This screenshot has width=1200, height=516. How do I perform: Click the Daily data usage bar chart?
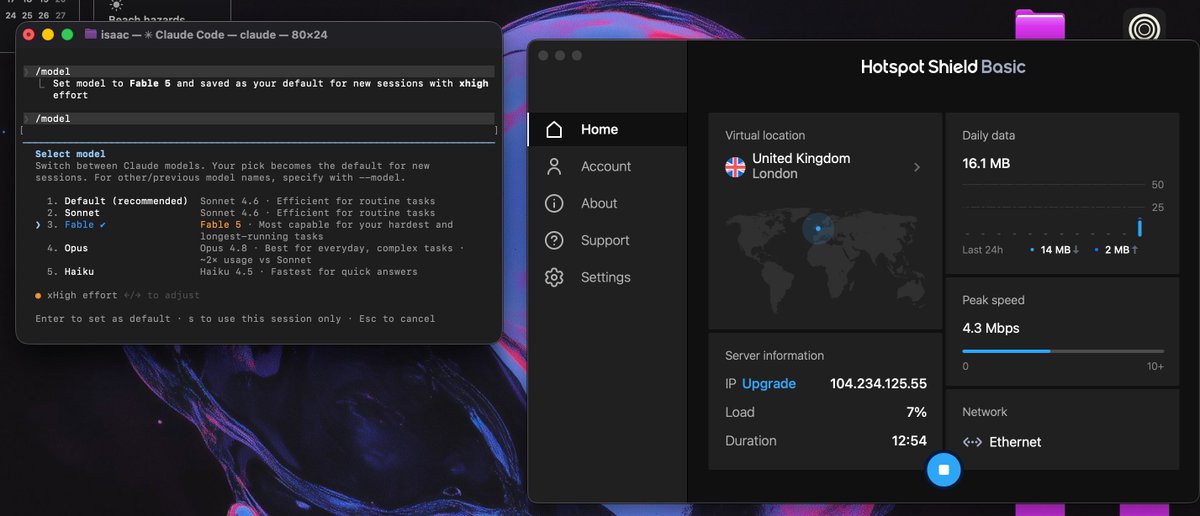point(1063,210)
